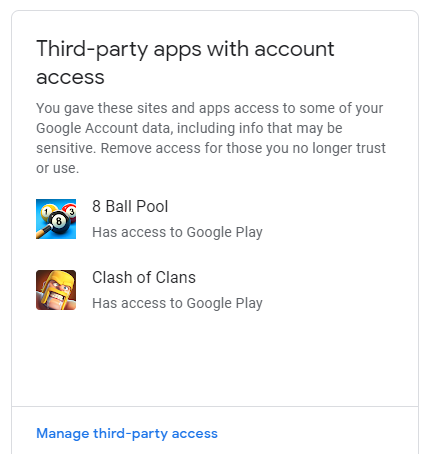
Task: Click the barbarian's teeth in the Clash icon
Action: click(x=57, y=297)
